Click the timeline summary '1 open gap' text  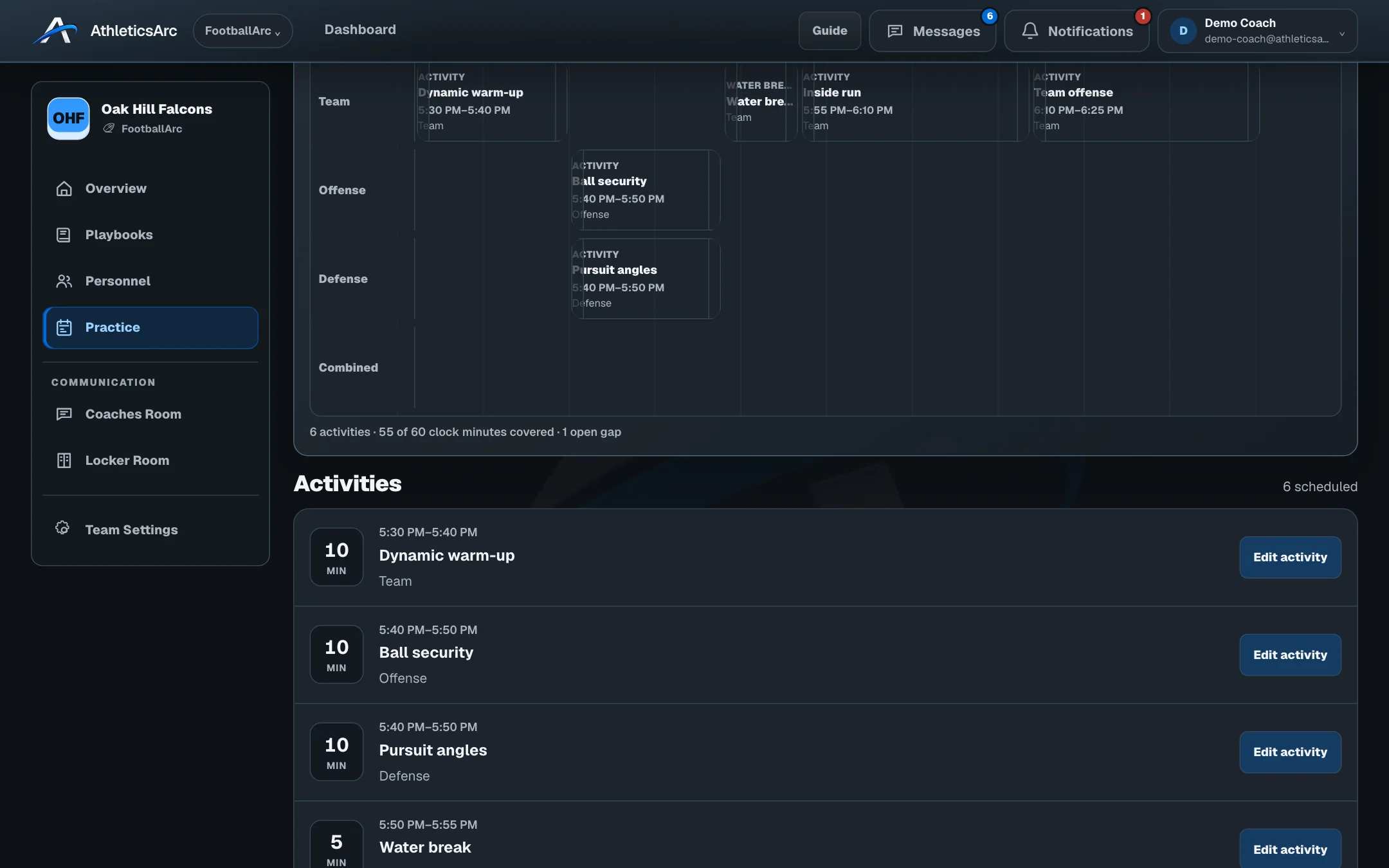[x=592, y=432]
